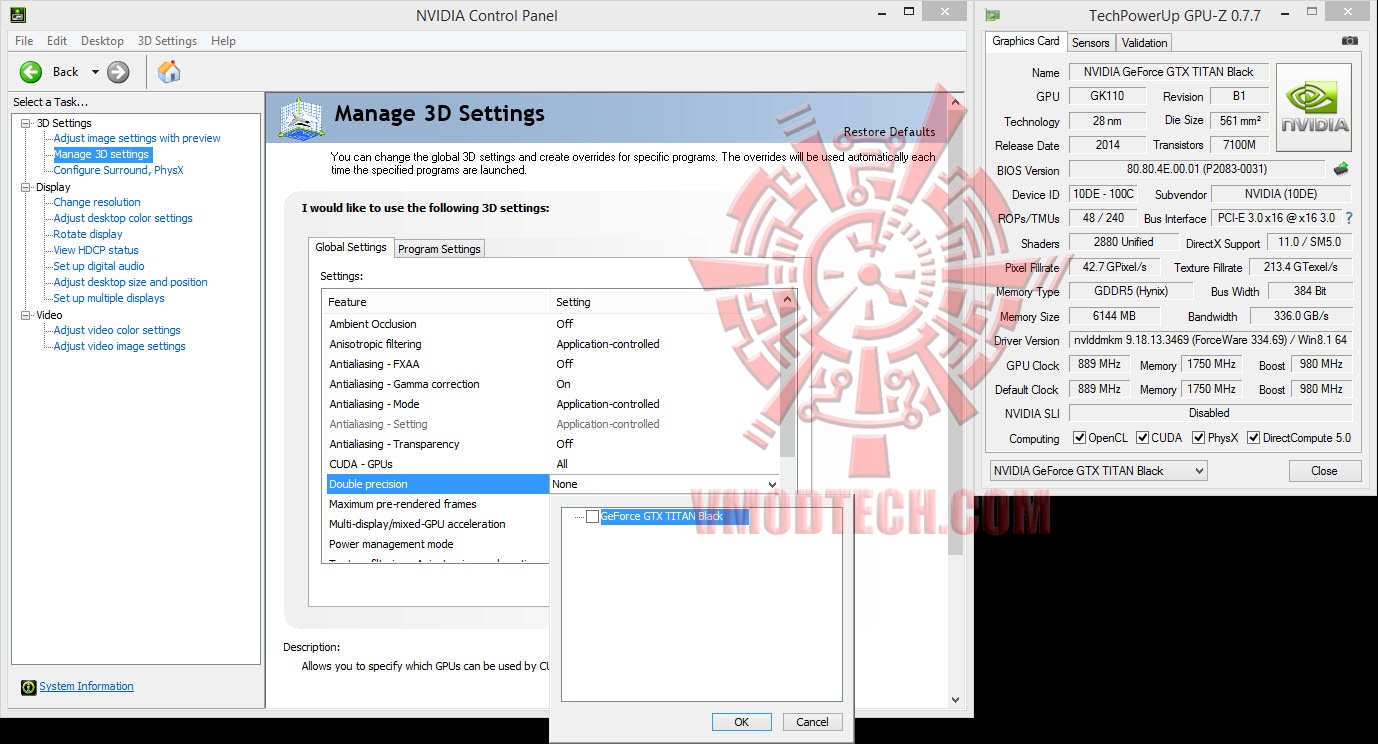
Task: Toggle the DirectCompute 5.0 checkbox
Action: coord(1253,438)
